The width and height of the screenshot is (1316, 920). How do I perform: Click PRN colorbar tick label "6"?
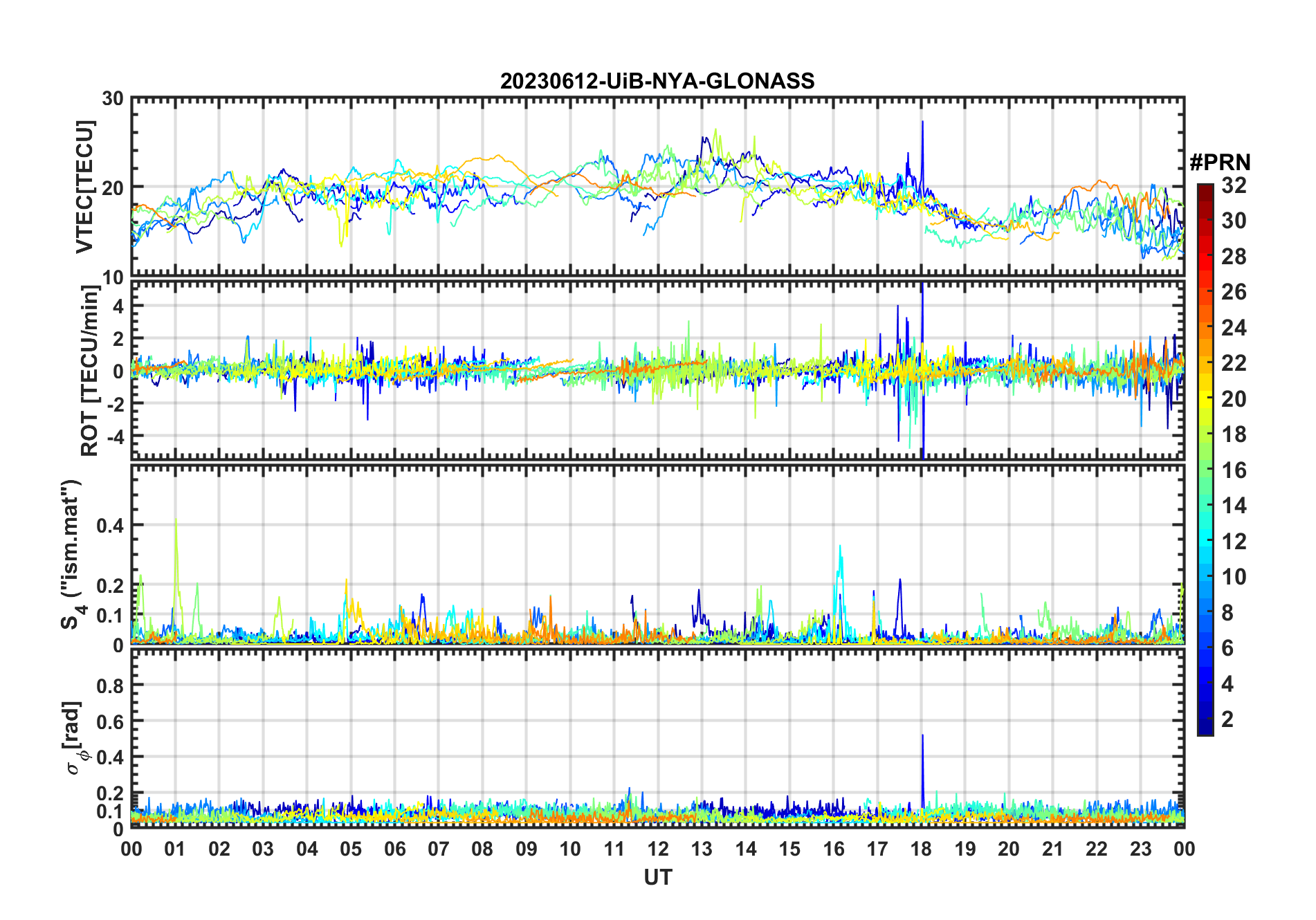click(x=1227, y=648)
